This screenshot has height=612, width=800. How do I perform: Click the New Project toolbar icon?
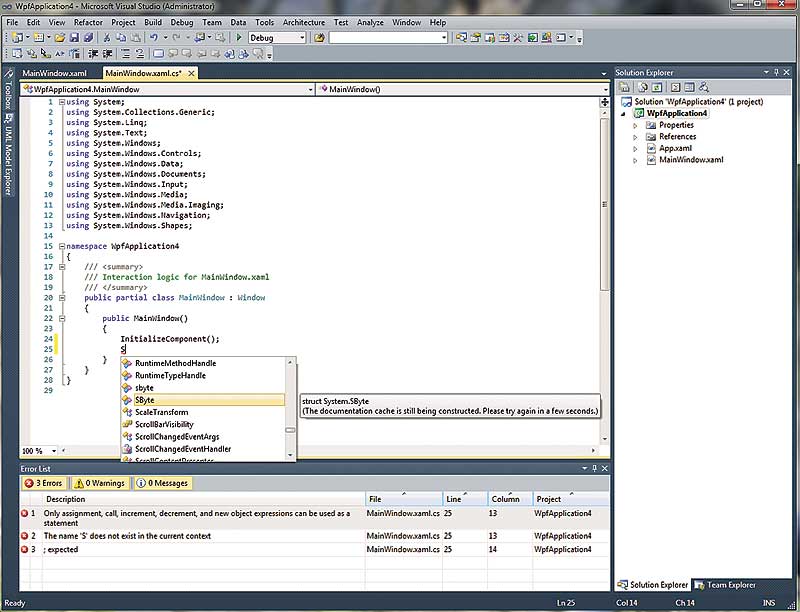tap(17, 38)
